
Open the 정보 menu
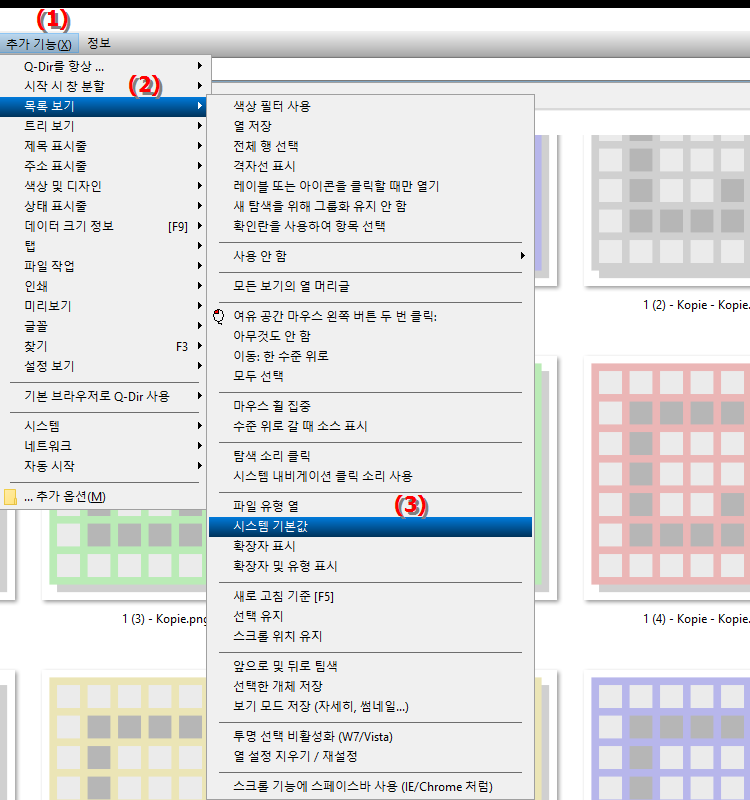[99, 44]
